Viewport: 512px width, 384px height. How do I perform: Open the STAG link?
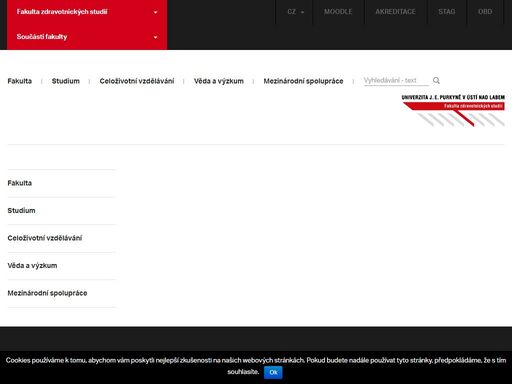(x=447, y=12)
